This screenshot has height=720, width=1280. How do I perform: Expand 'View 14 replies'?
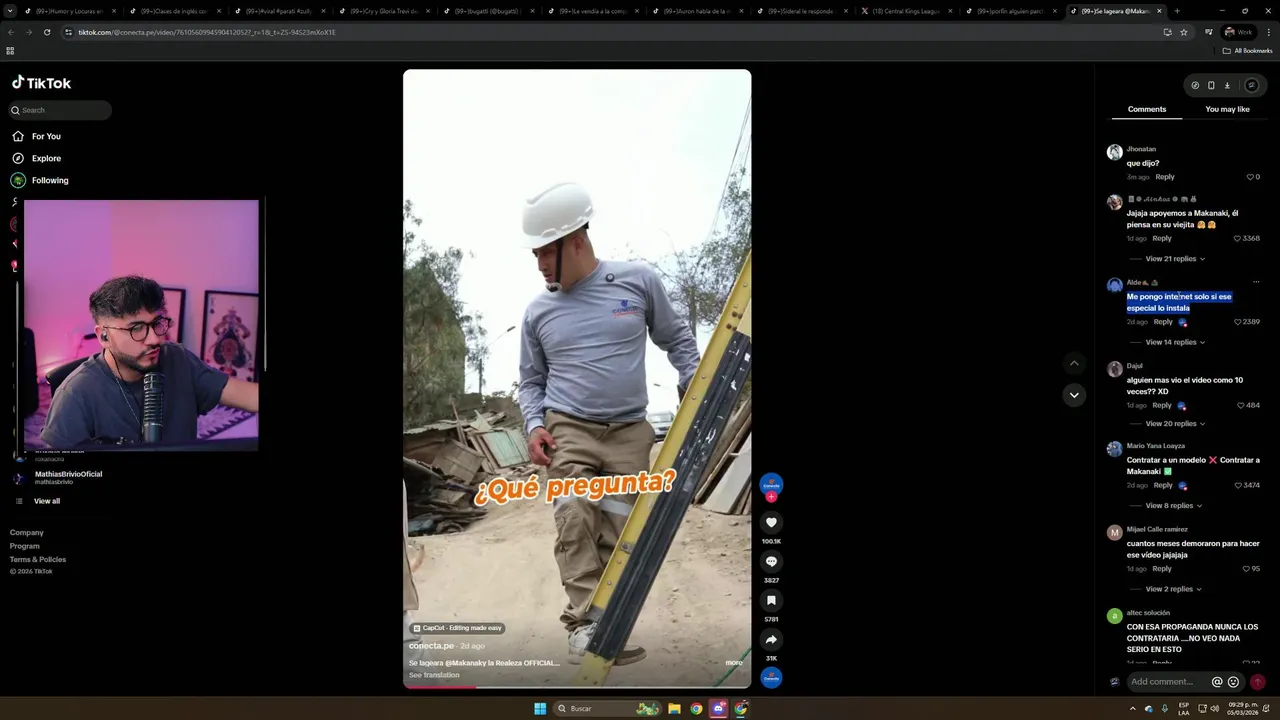(x=1175, y=342)
